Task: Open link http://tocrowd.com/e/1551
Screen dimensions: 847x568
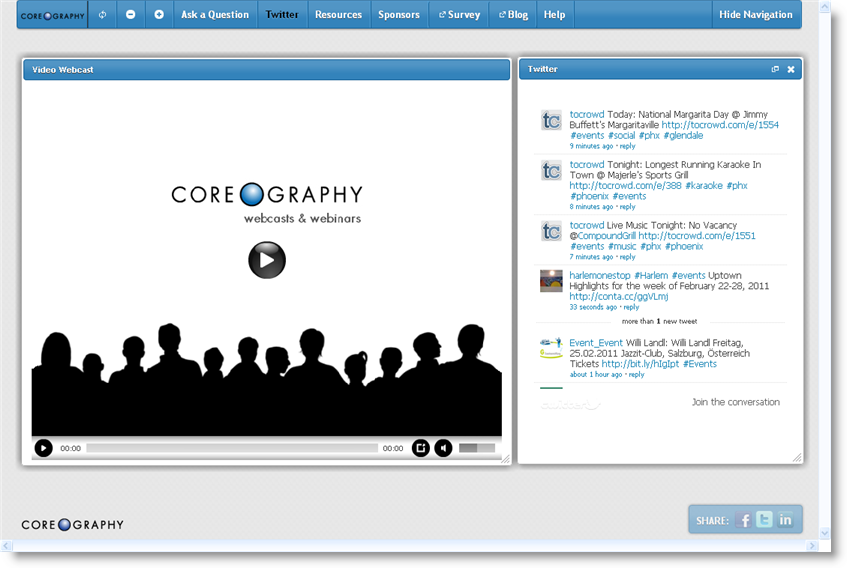Action: pos(697,236)
